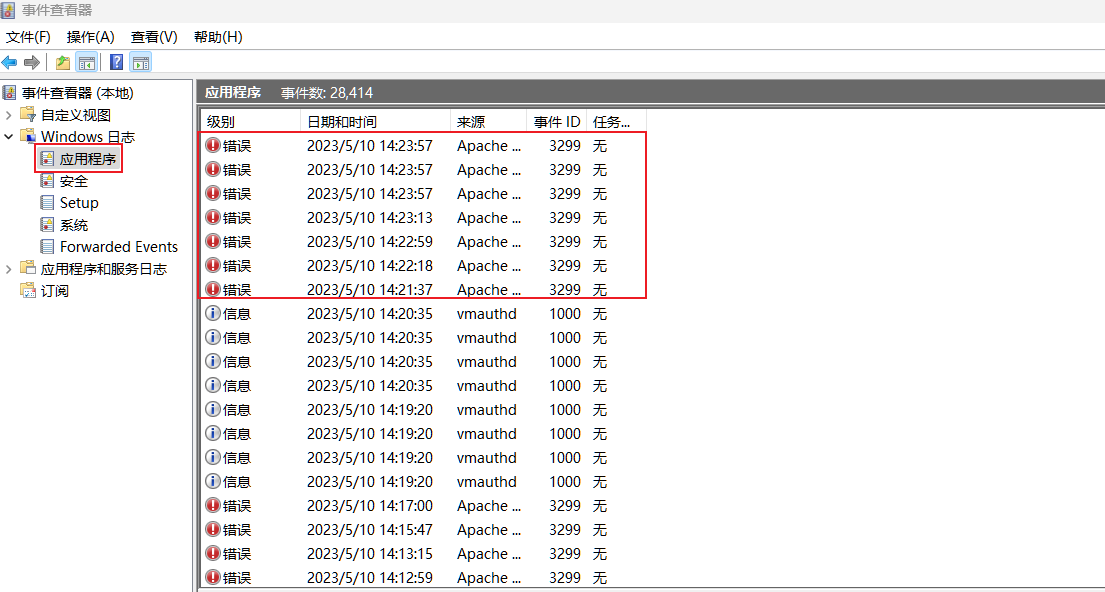This screenshot has height=592, width=1105.
Task: Click the Event Viewer icon in title bar
Action: (8, 11)
